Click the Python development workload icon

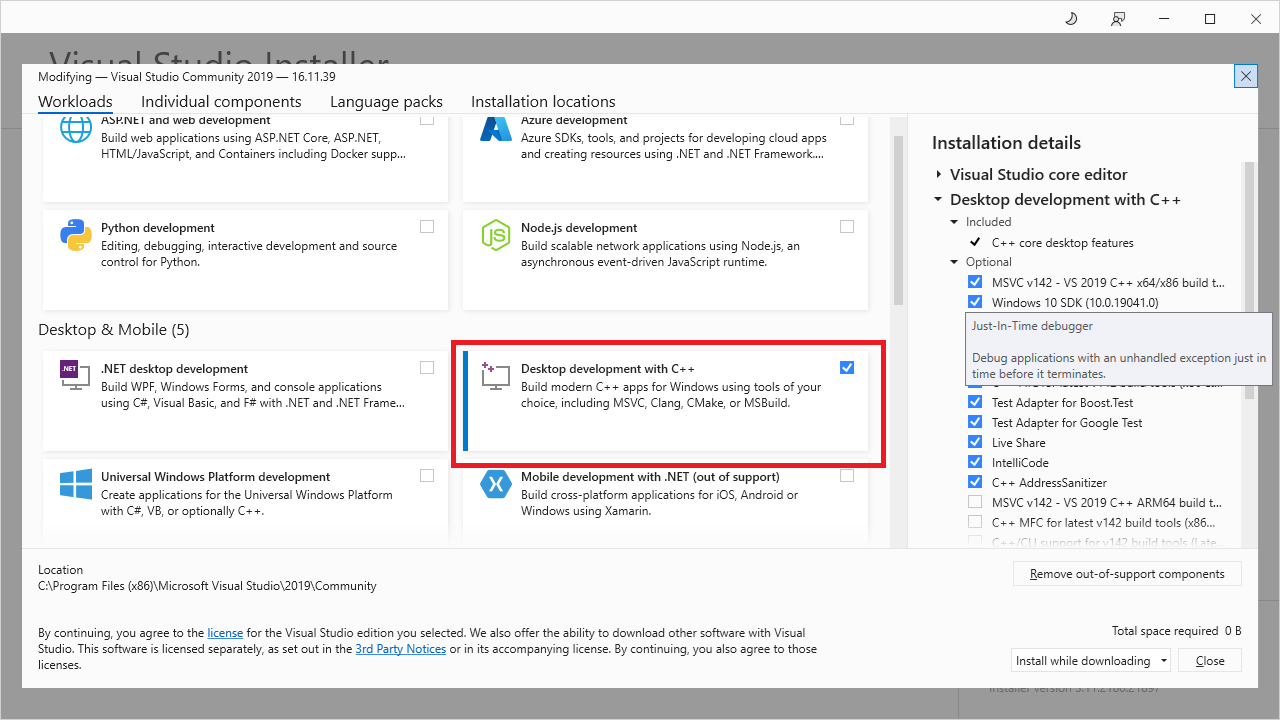click(76, 235)
